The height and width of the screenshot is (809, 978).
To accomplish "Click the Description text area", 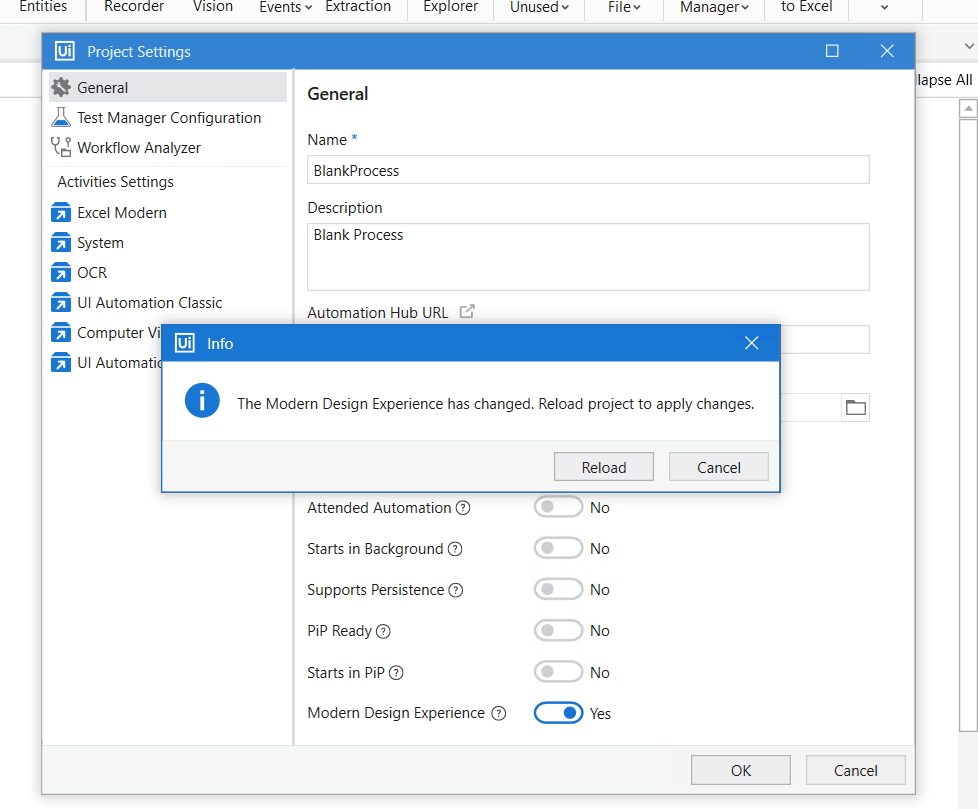I will (588, 257).
